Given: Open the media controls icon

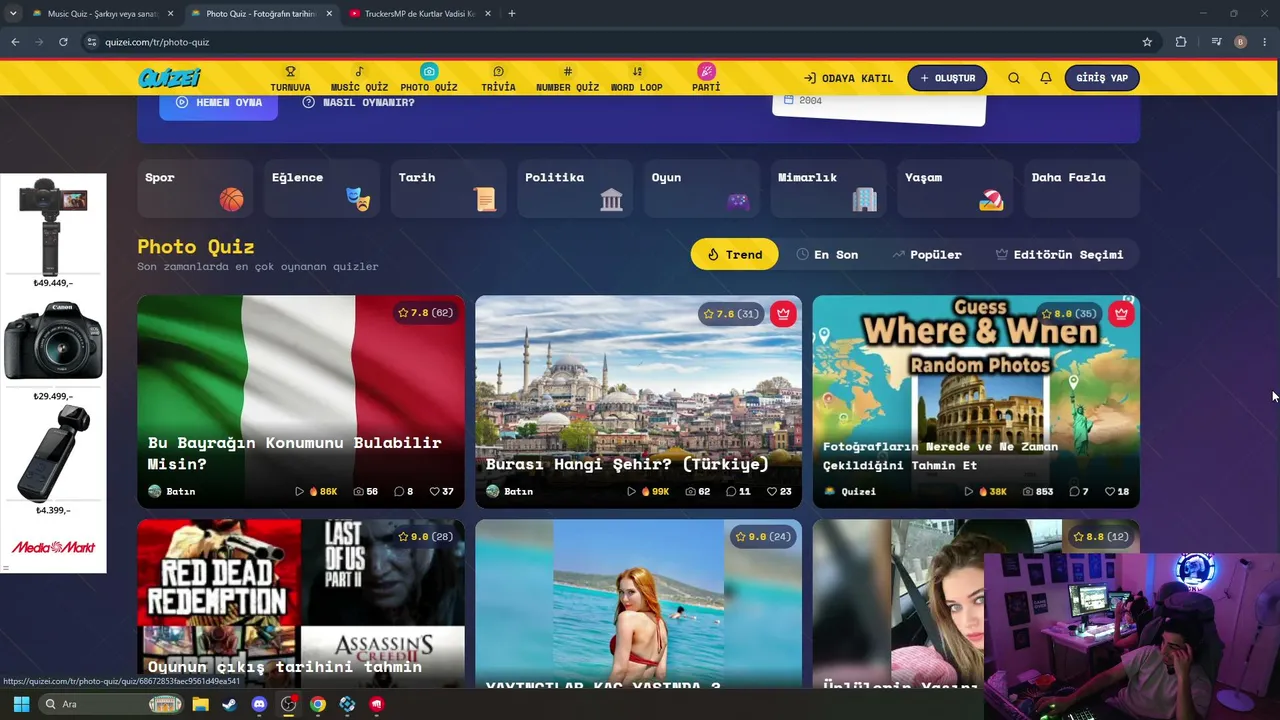Looking at the screenshot, I should point(1216,42).
